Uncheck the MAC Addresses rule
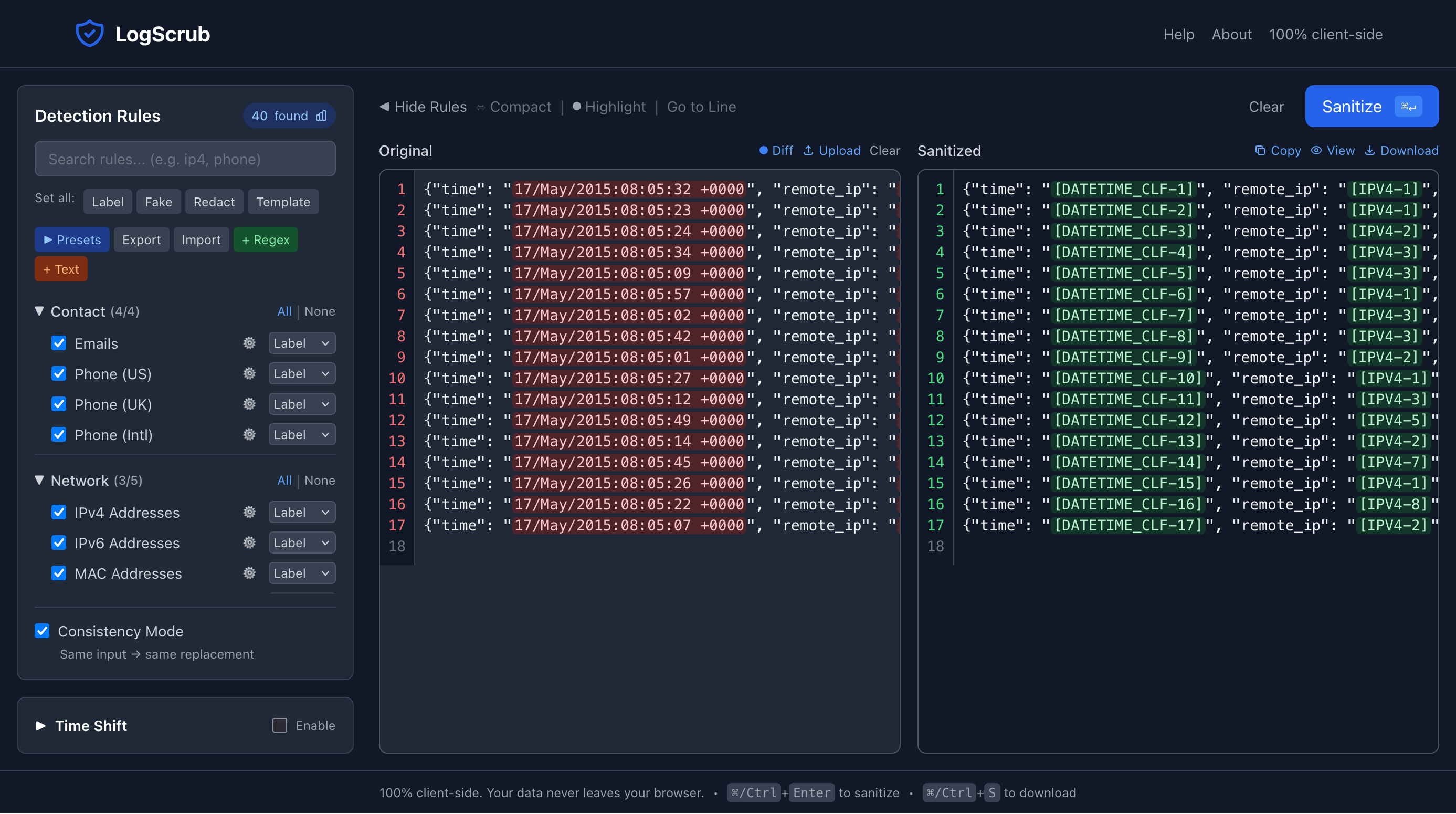The image size is (1456, 814). click(59, 573)
